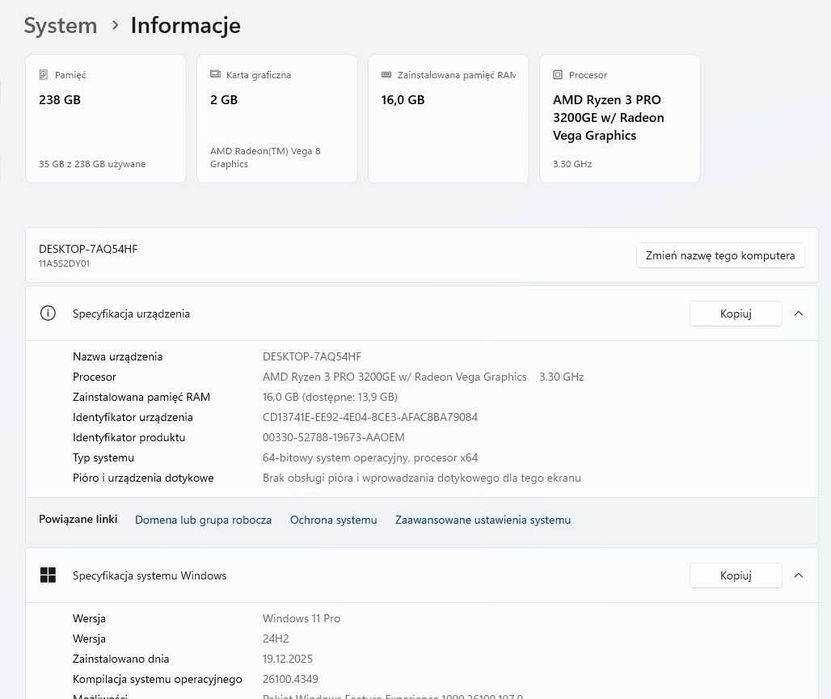Click the Brak obsługi pióra value
Viewport: 831px width, 699px height.
click(x=421, y=477)
